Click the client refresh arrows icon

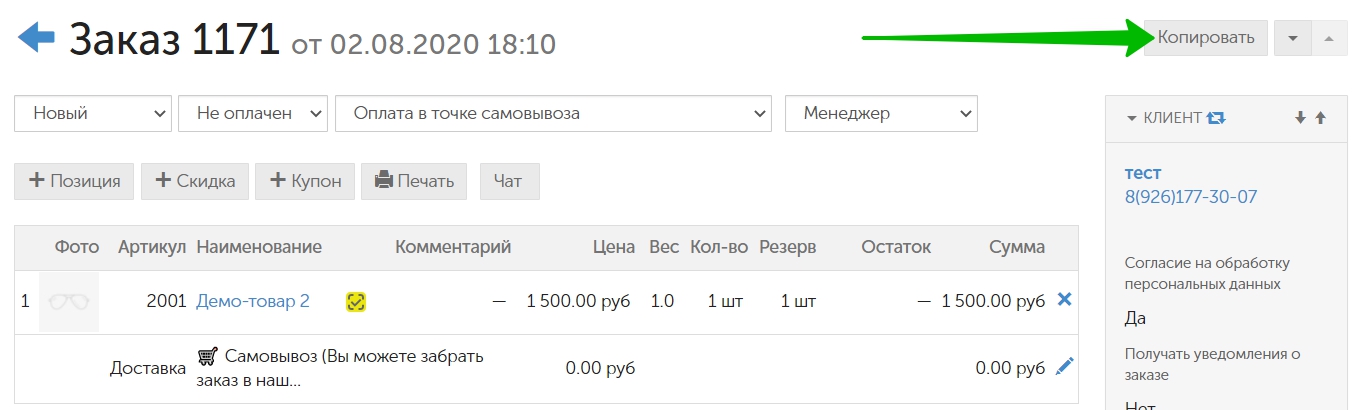(1216, 118)
